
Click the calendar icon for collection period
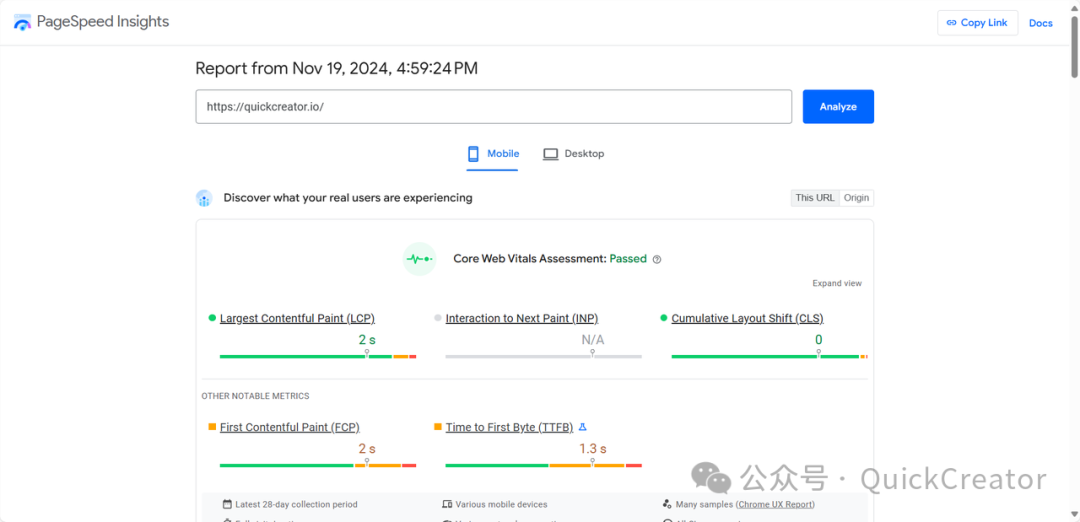pos(227,504)
